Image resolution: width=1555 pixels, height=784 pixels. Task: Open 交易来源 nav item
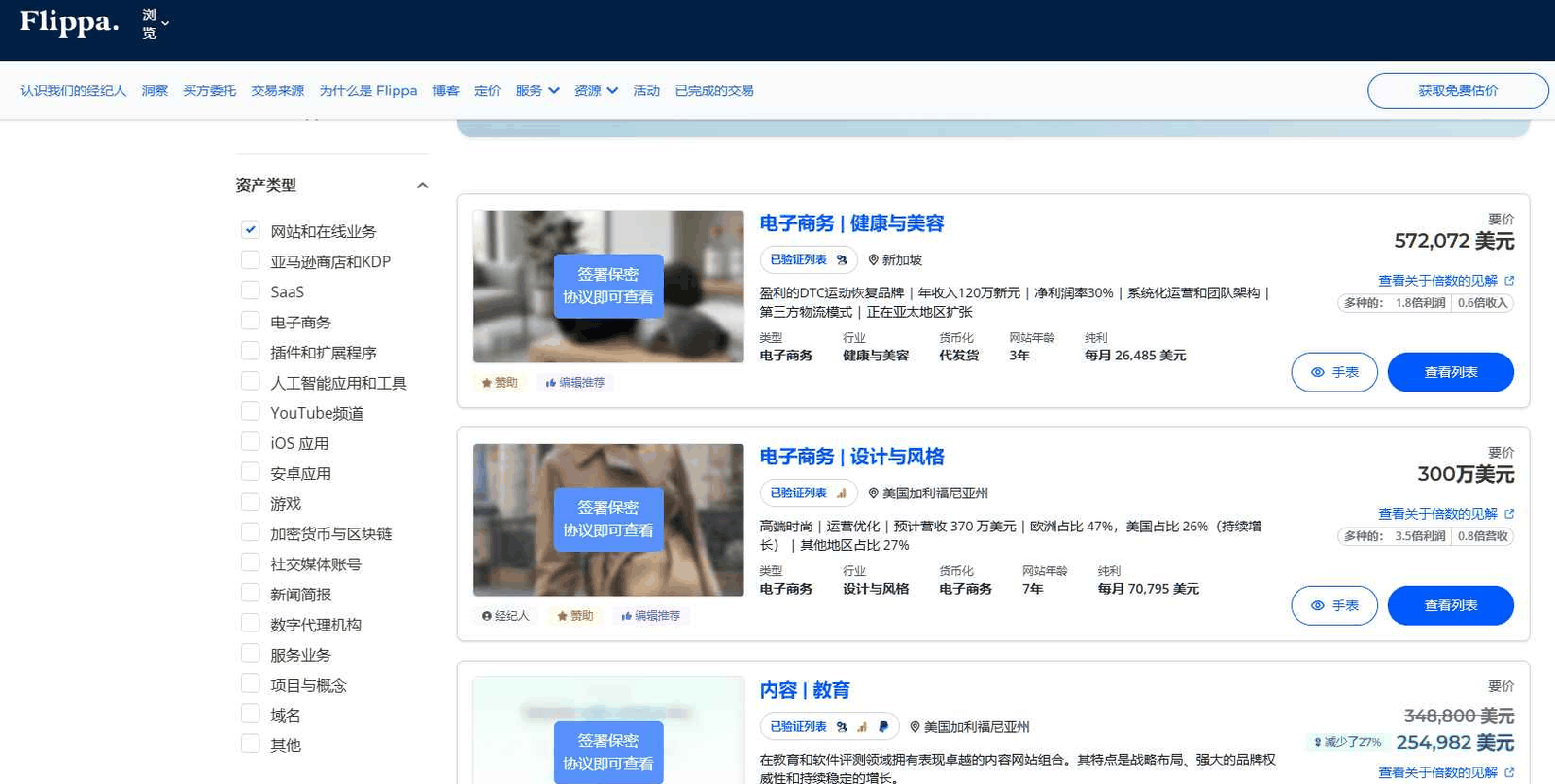click(x=278, y=90)
